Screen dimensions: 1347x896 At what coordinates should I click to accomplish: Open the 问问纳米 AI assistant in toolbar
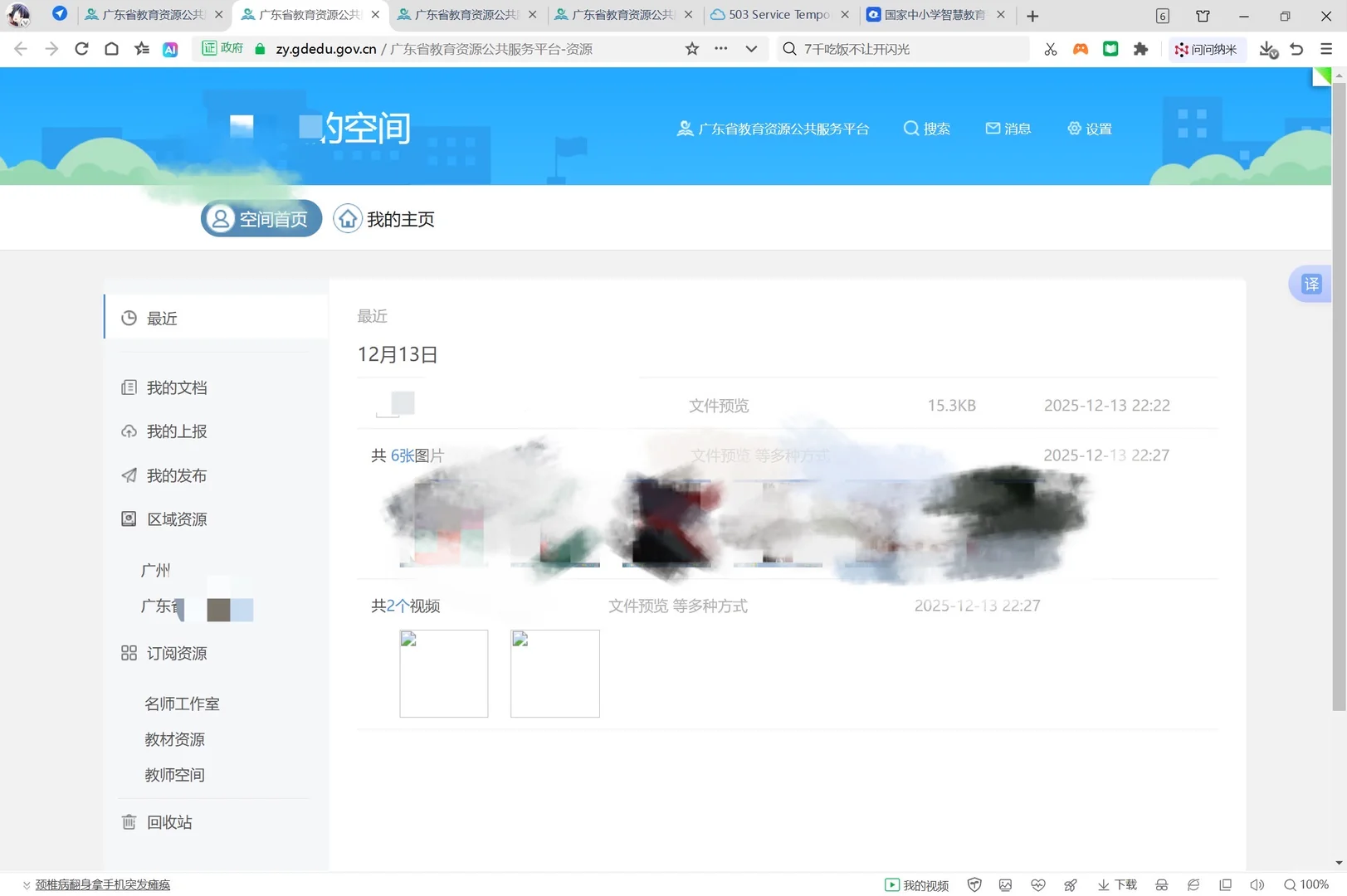1208,49
